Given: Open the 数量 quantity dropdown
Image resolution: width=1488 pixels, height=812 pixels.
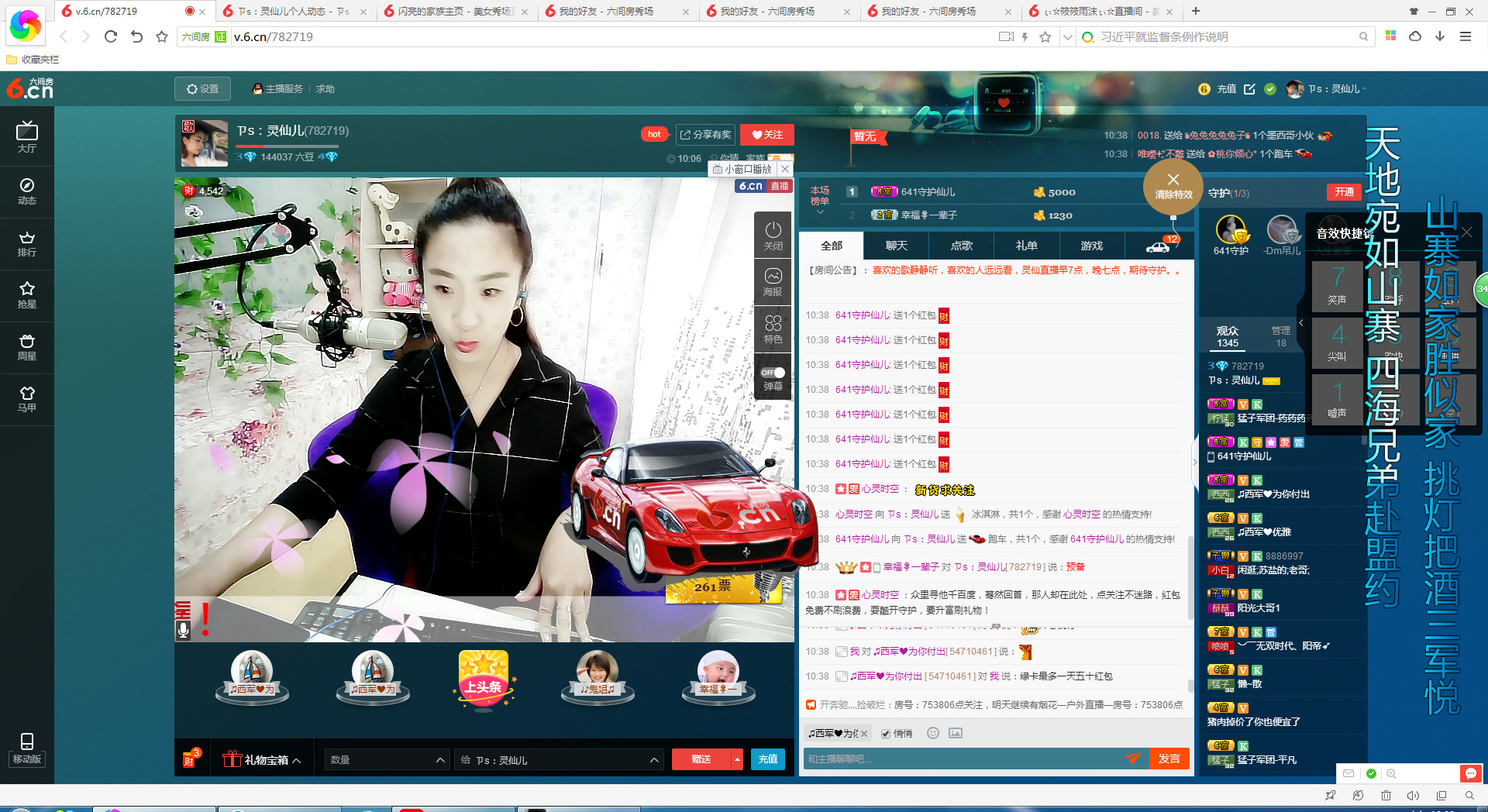Looking at the screenshot, I should point(387,759).
